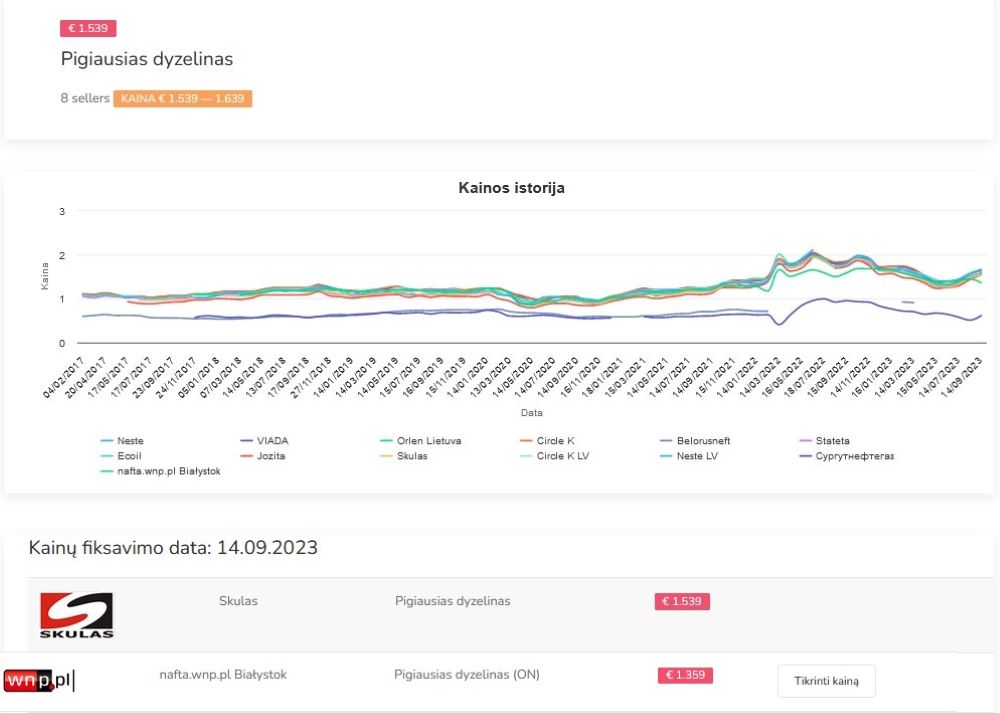Click the wnp.pl logo

pos(39,681)
